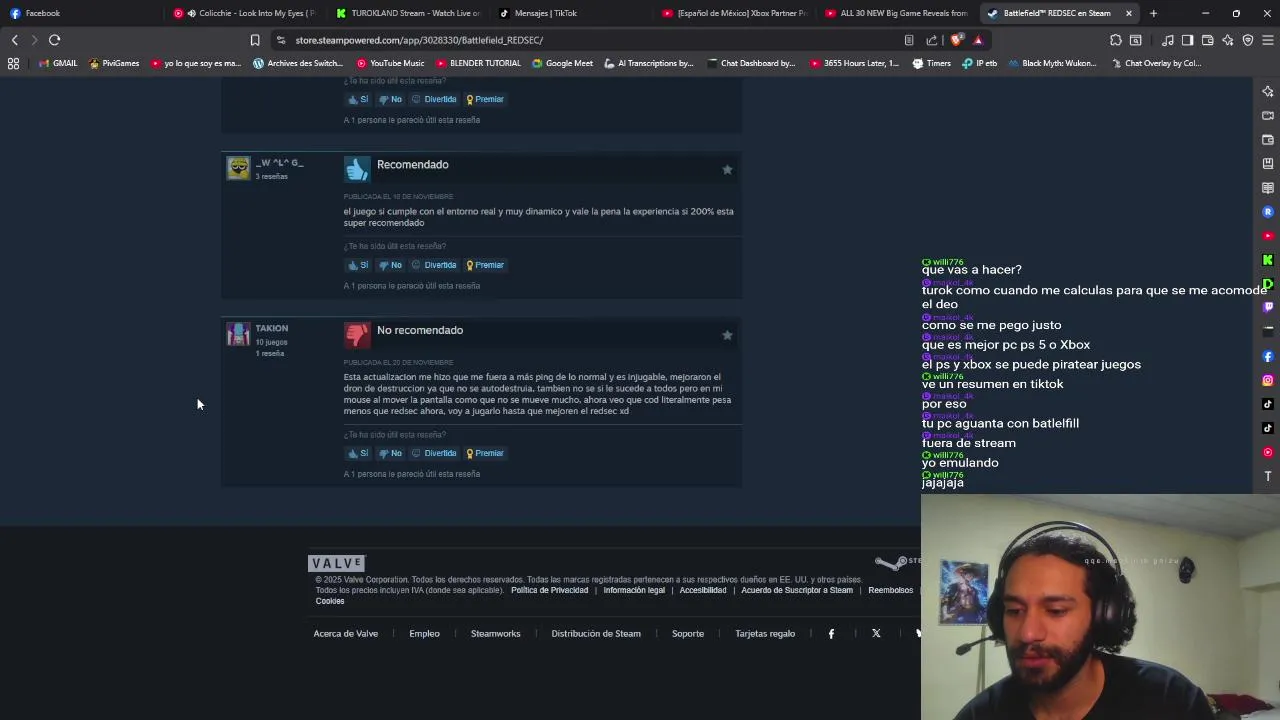Open Steam's X footer icon
Viewport: 1280px width, 720px height.
click(x=876, y=634)
